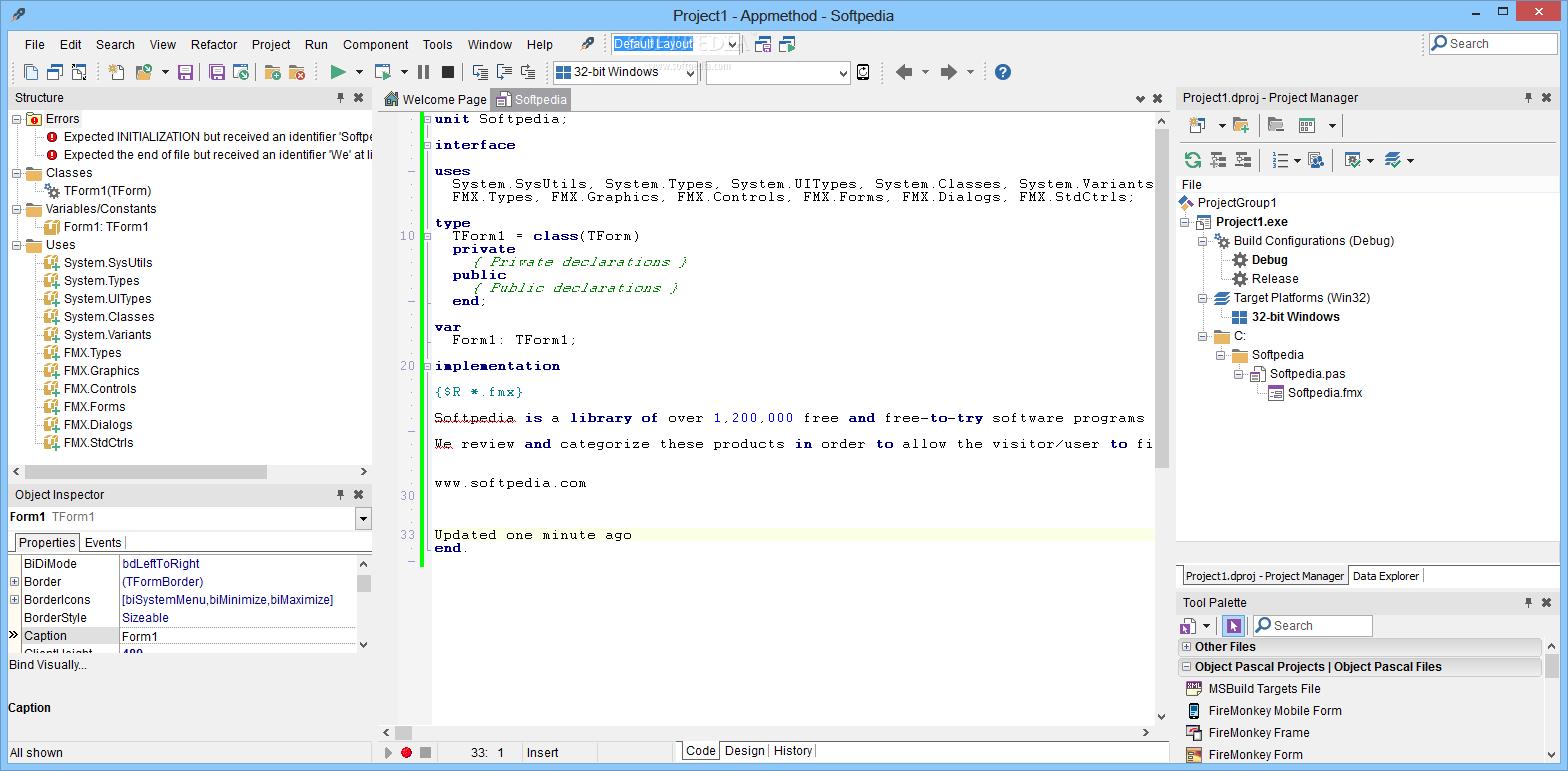Select TForm1(TForm) in Structure classes

coord(108,191)
